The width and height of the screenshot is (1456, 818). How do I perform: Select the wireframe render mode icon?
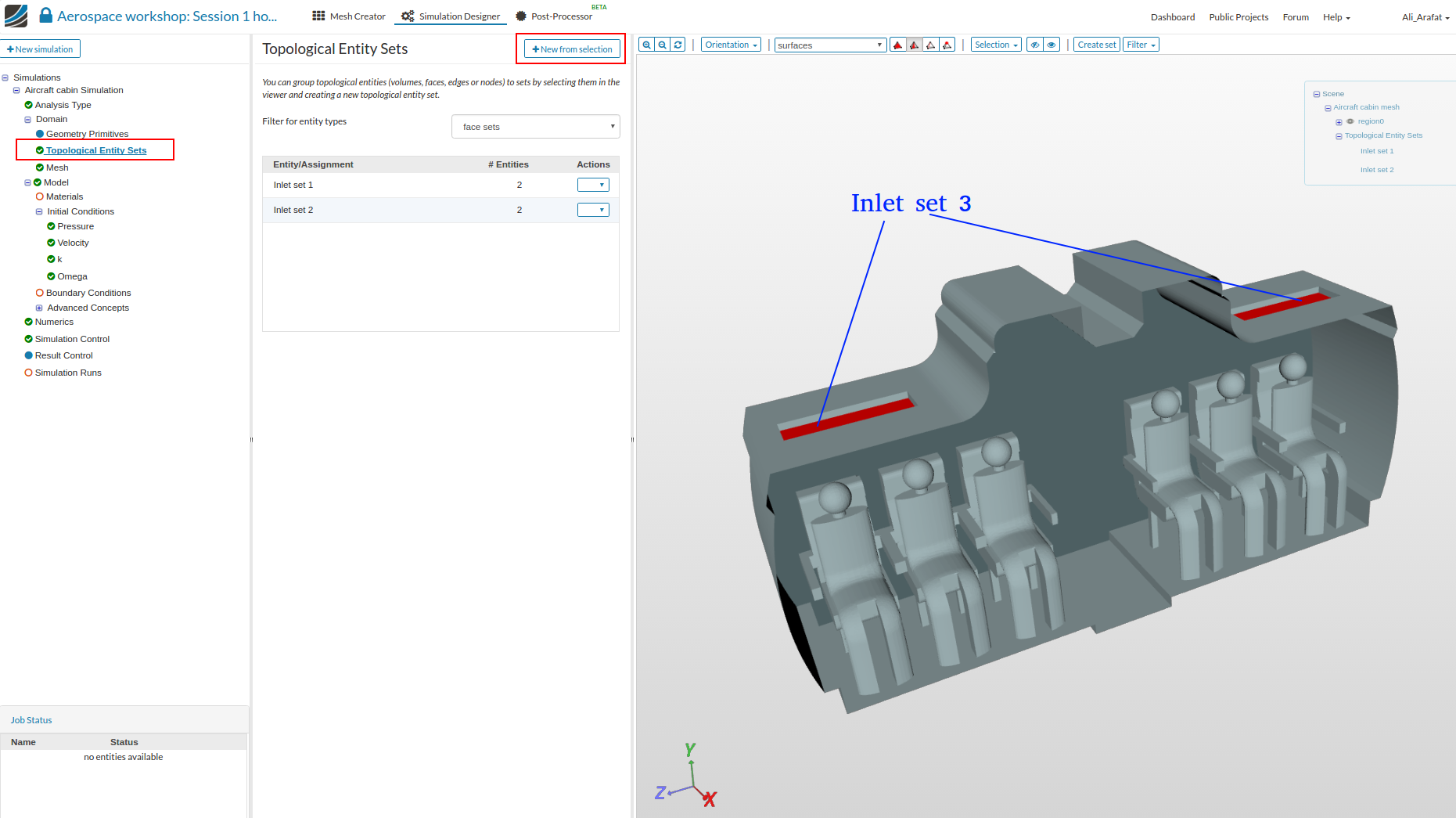pos(931,45)
